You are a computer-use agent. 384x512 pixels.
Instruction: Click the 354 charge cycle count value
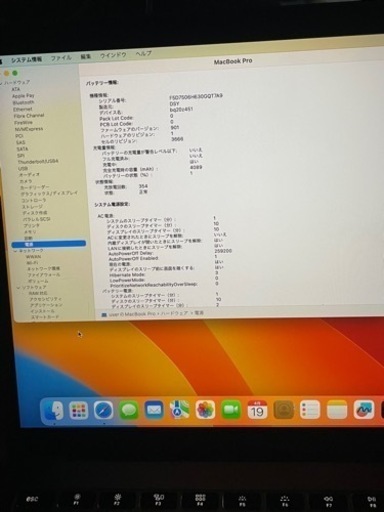(143, 186)
